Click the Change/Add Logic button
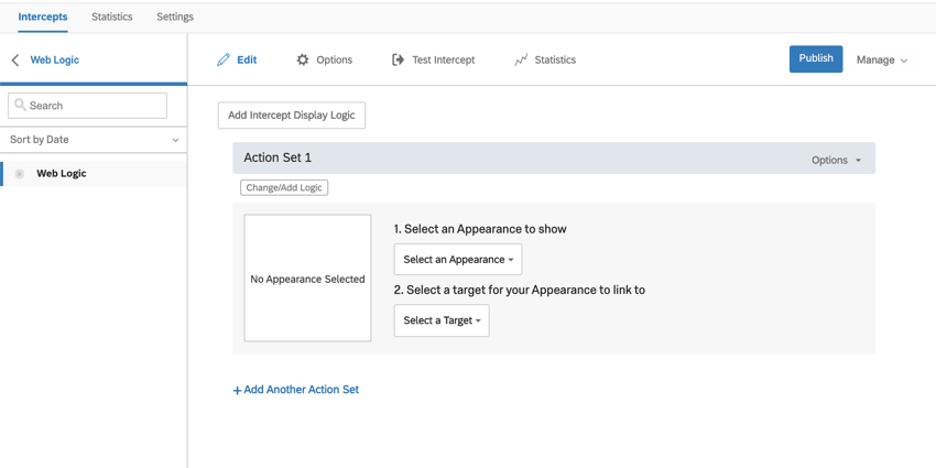This screenshot has width=936, height=468. 284,187
